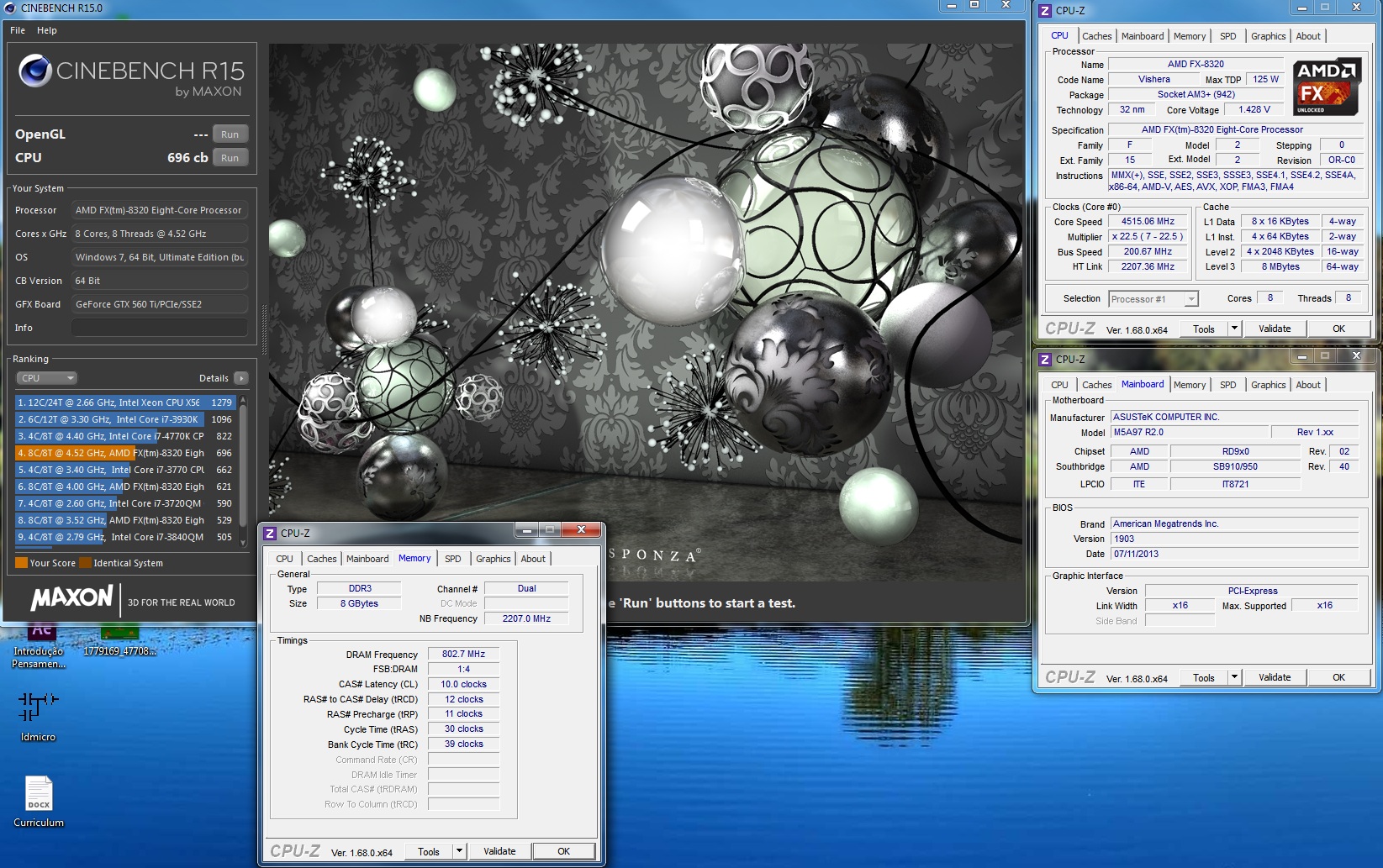Click Tools button in CPU-Z Mainboard window

tap(1204, 677)
